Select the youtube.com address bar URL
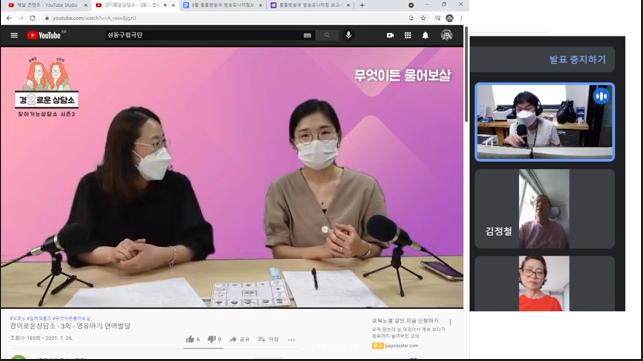The height and width of the screenshot is (361, 643). pos(94,18)
